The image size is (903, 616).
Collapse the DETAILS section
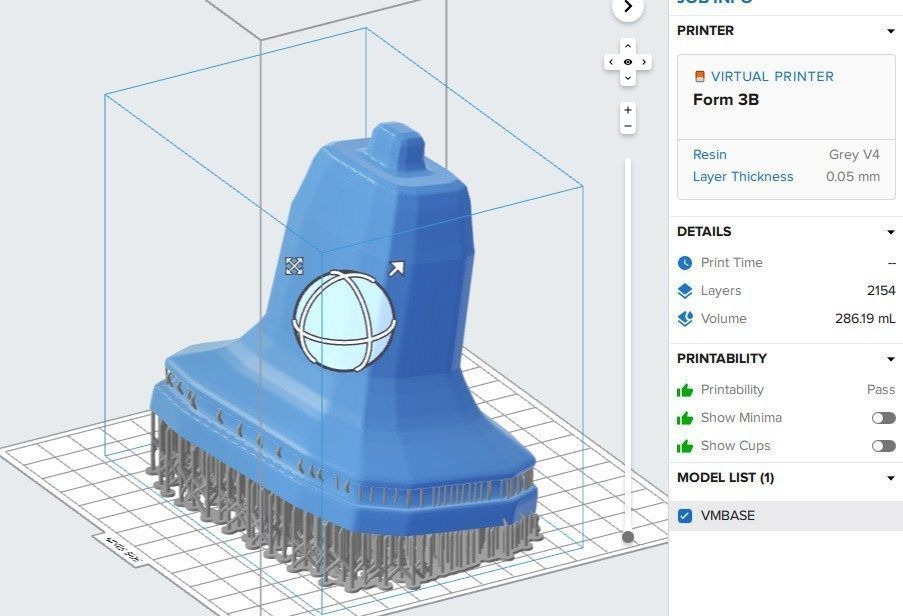[x=890, y=232]
